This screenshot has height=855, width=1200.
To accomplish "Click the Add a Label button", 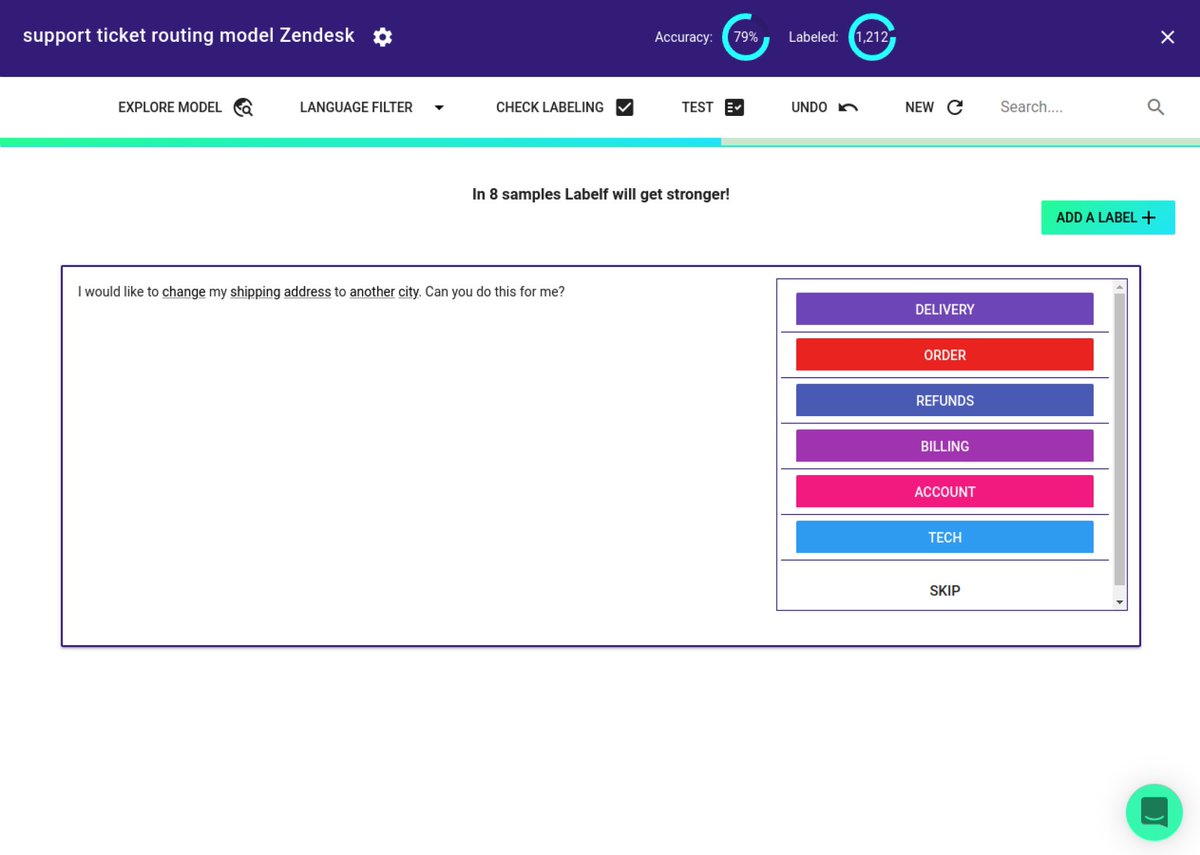I will click(1108, 218).
